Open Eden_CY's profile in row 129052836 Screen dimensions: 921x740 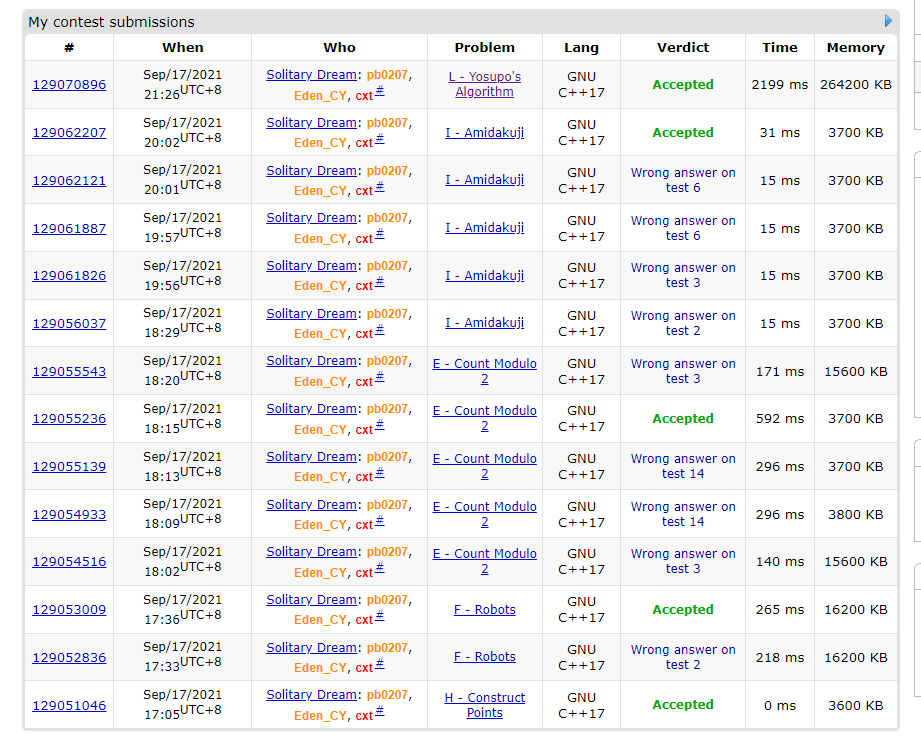(x=320, y=668)
